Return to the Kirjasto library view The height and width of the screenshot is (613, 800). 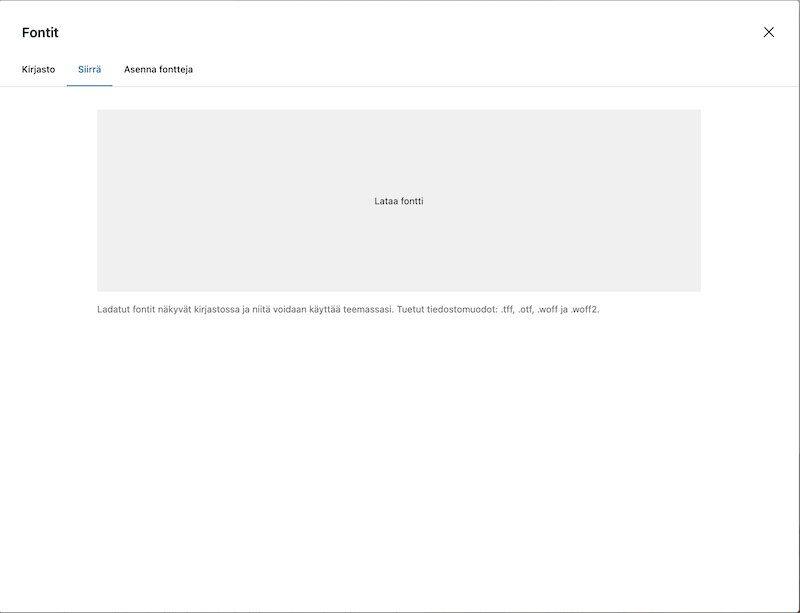click(38, 69)
